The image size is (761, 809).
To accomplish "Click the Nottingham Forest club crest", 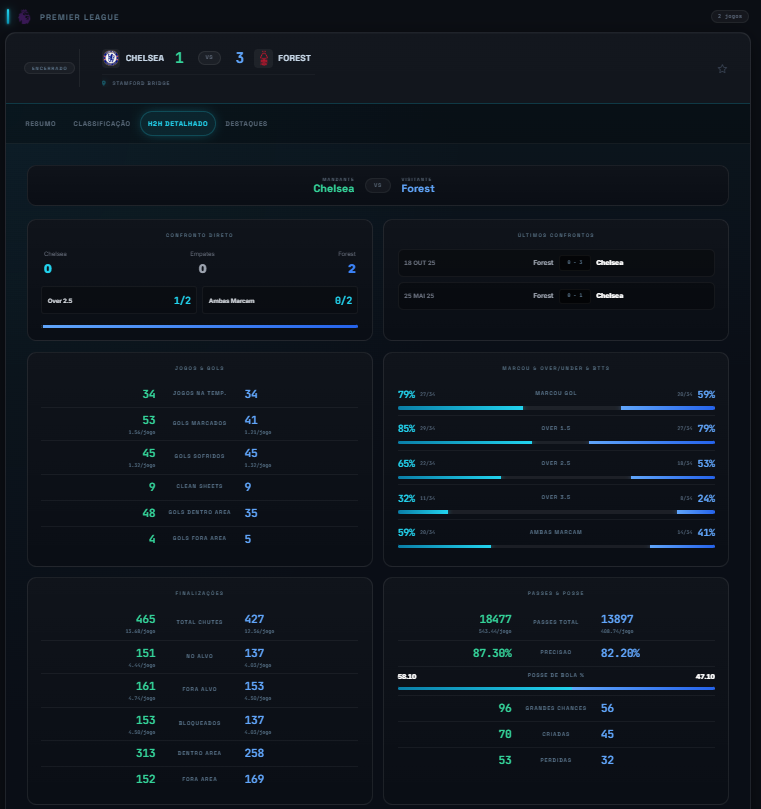I will pos(264,58).
